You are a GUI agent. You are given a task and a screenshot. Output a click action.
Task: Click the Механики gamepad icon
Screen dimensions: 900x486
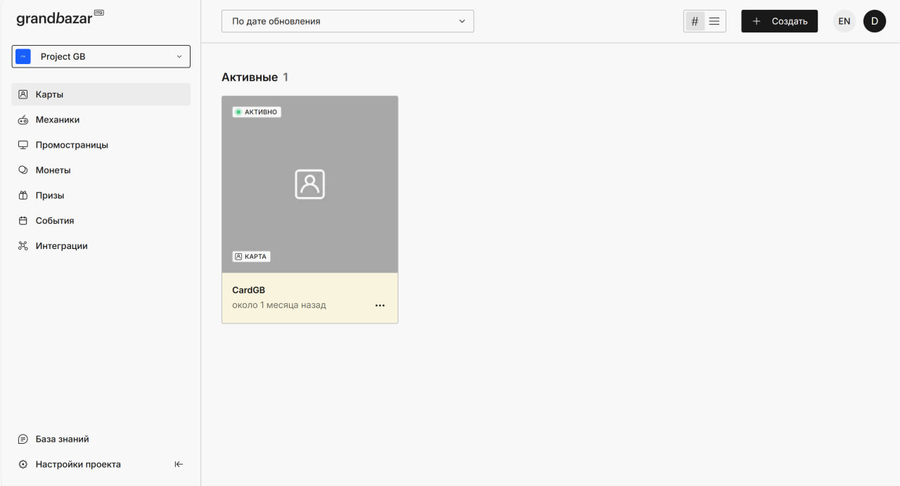coord(23,120)
